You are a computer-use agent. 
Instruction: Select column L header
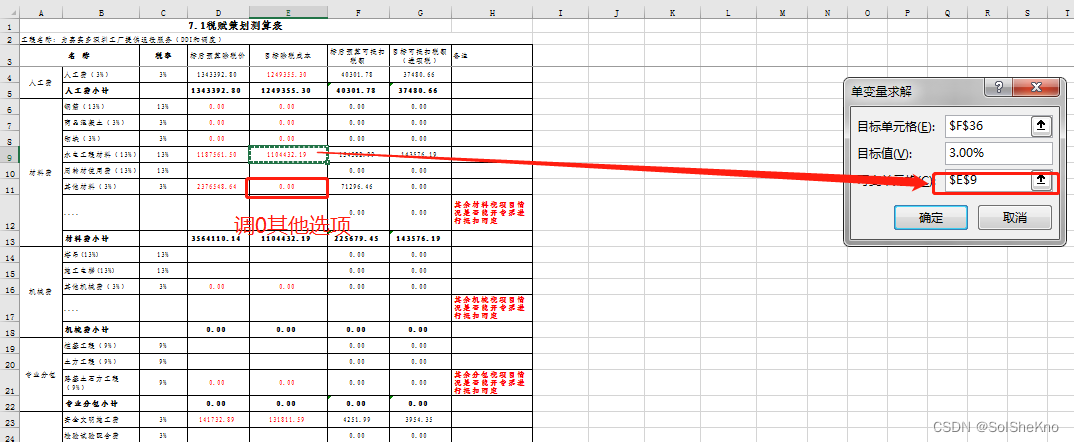coord(727,13)
